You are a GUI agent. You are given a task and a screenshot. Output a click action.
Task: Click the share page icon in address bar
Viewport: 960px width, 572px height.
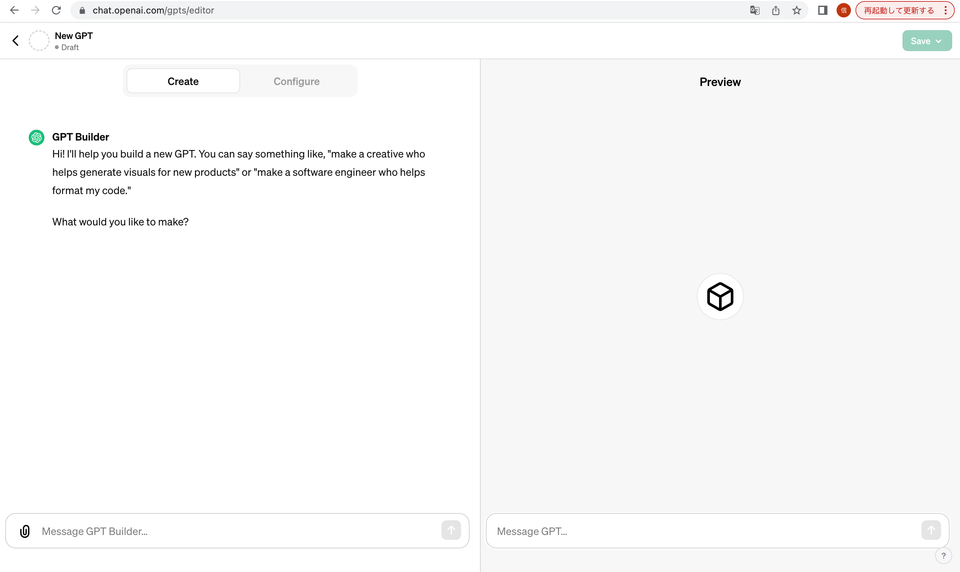[x=776, y=10]
